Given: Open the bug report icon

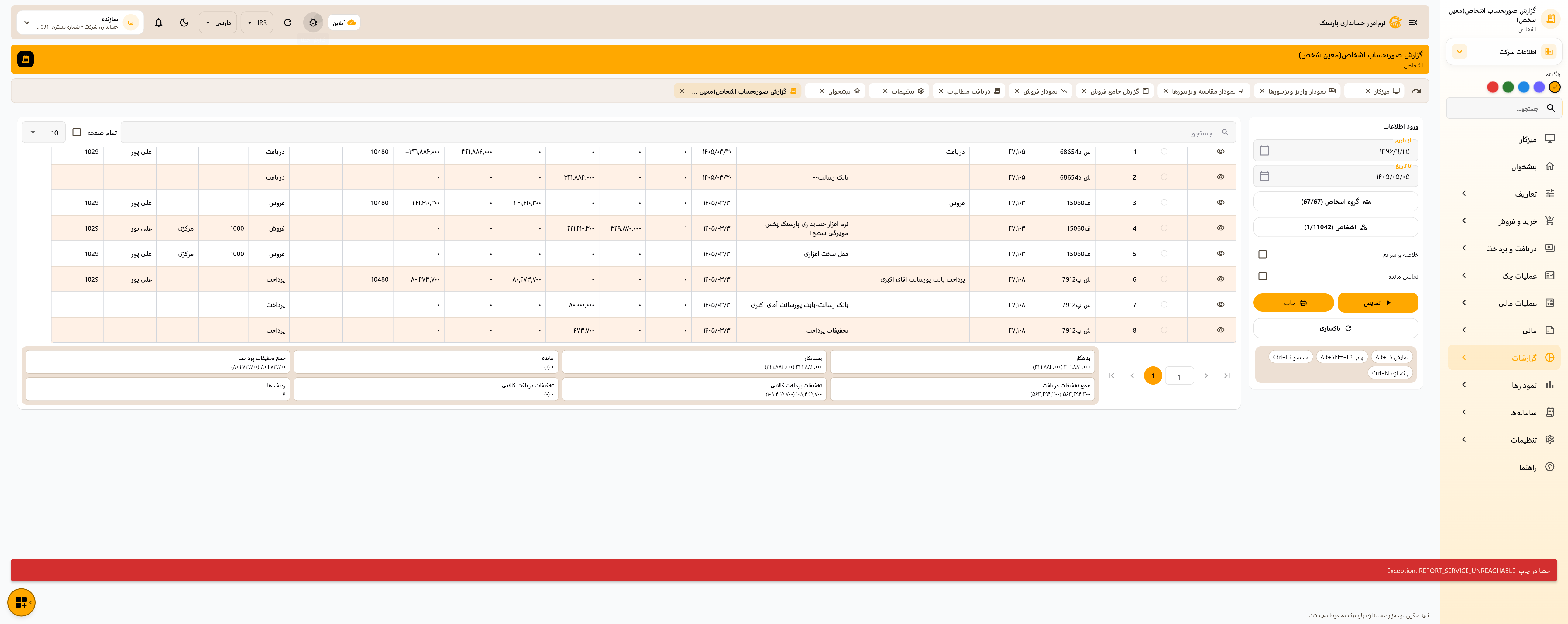Looking at the screenshot, I should point(313,22).
